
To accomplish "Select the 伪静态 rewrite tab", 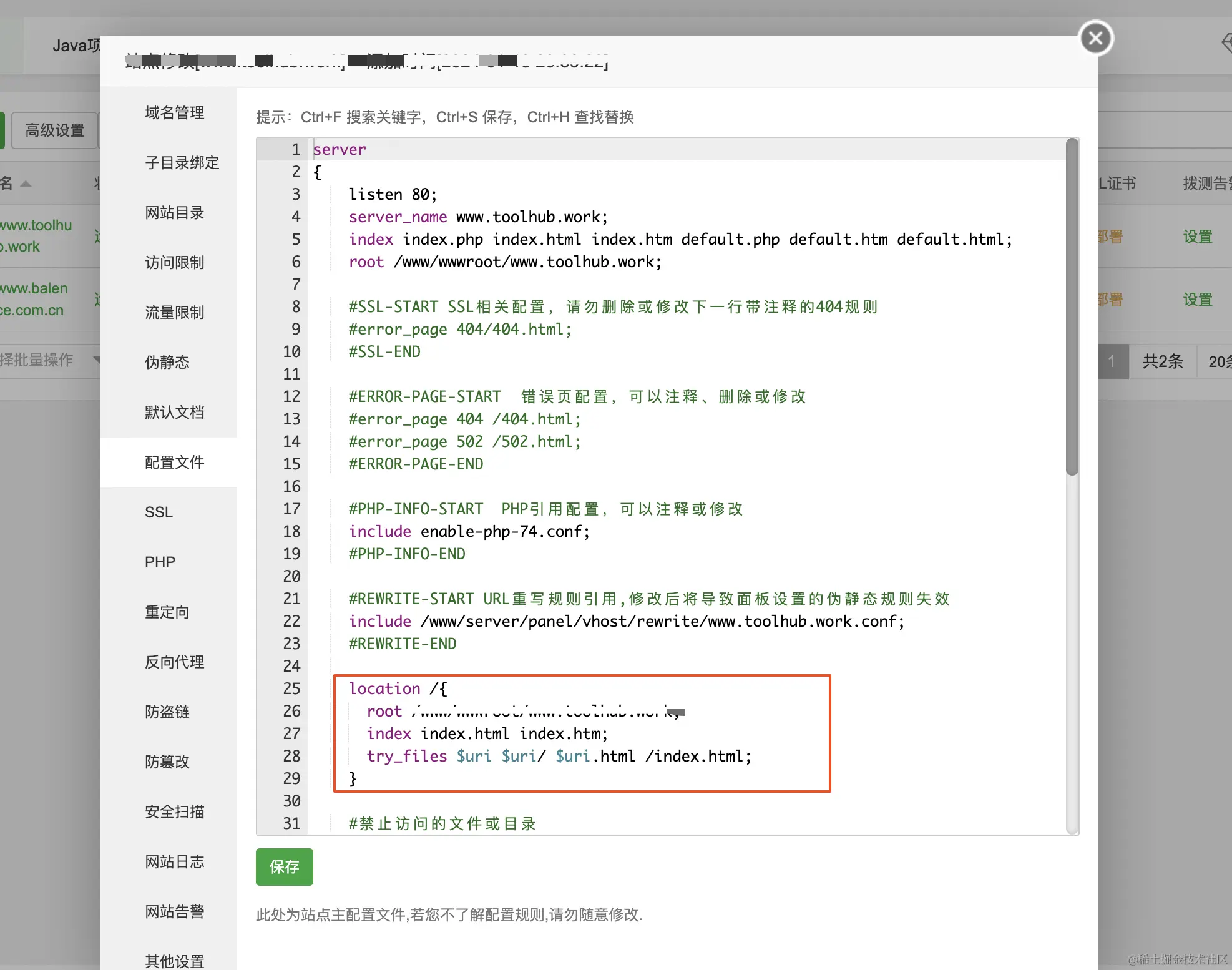I will [x=167, y=363].
